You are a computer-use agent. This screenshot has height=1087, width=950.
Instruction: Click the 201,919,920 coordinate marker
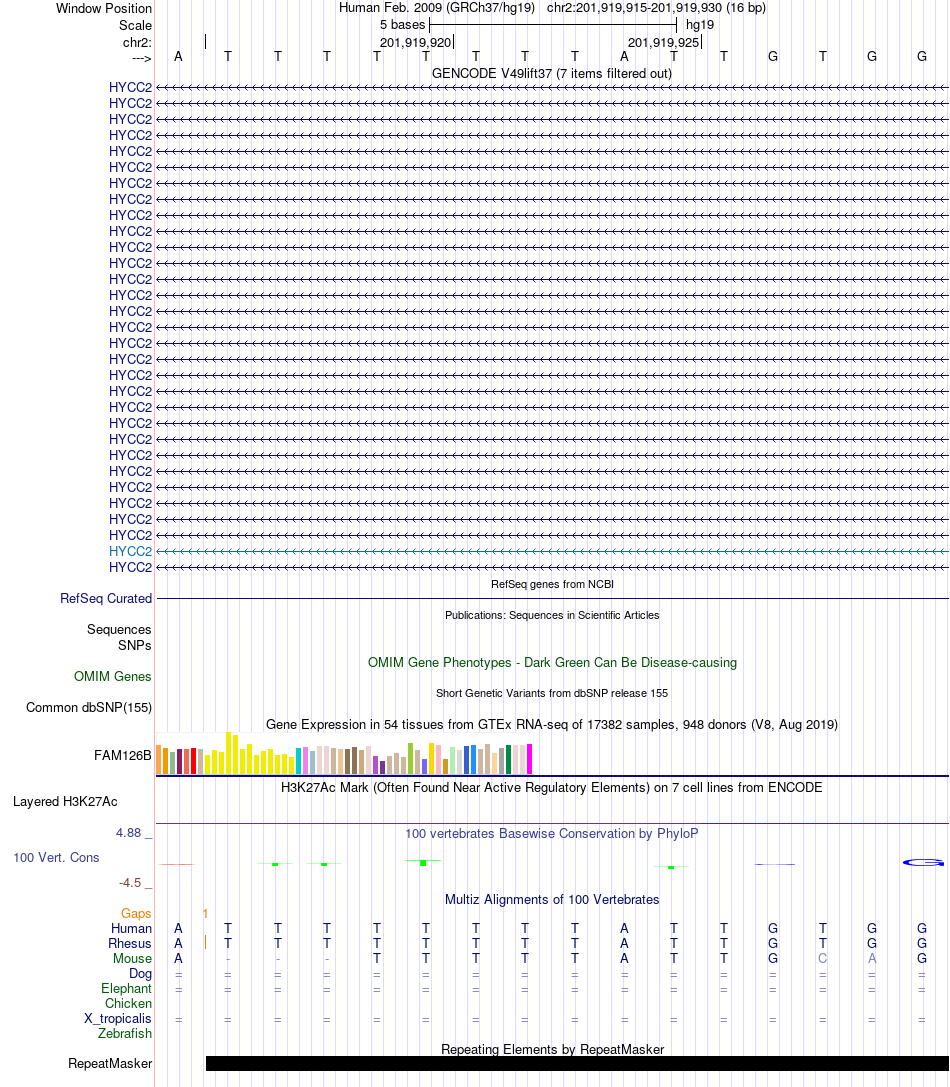pyautogui.click(x=415, y=42)
